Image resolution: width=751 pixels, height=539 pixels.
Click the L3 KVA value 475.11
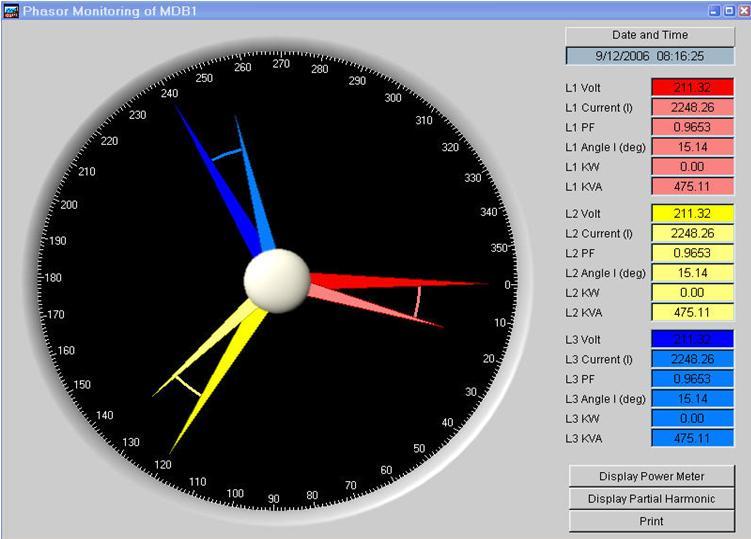[x=692, y=438]
